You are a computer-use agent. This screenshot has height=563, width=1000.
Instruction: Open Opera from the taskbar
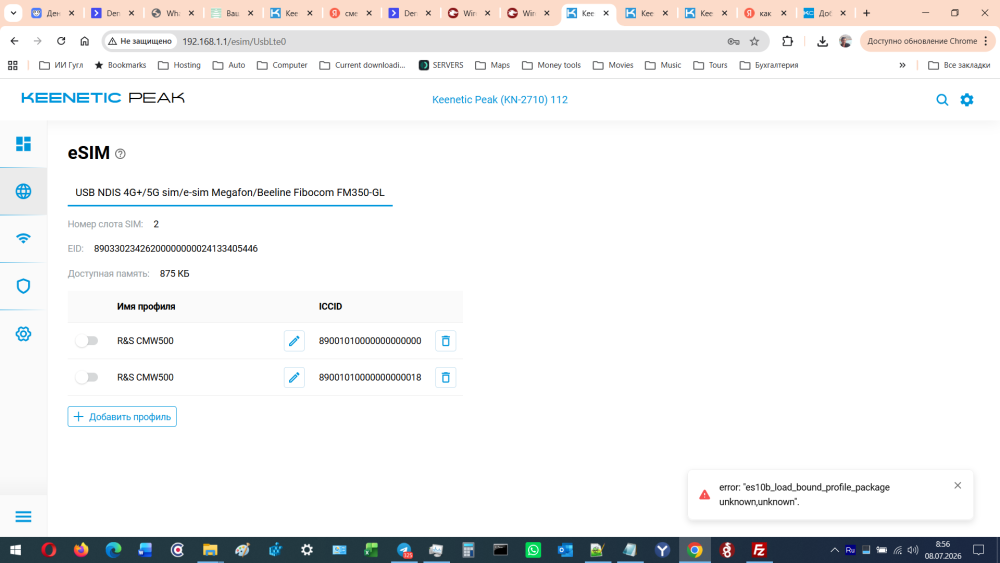[48, 550]
